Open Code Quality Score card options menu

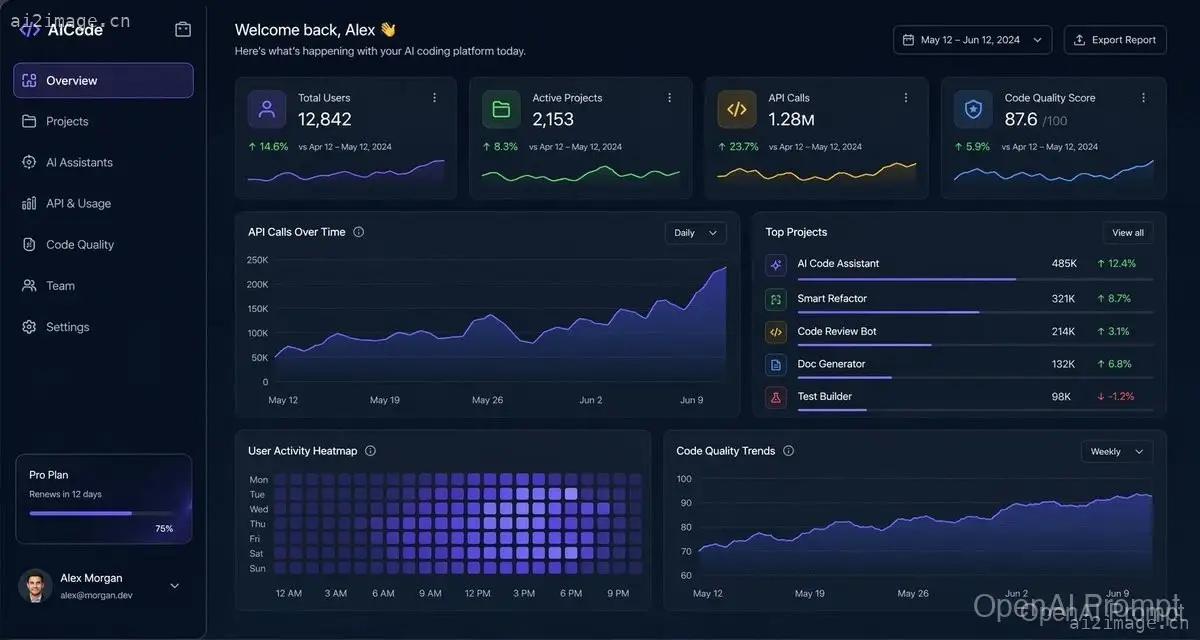pyautogui.click(x=1143, y=98)
